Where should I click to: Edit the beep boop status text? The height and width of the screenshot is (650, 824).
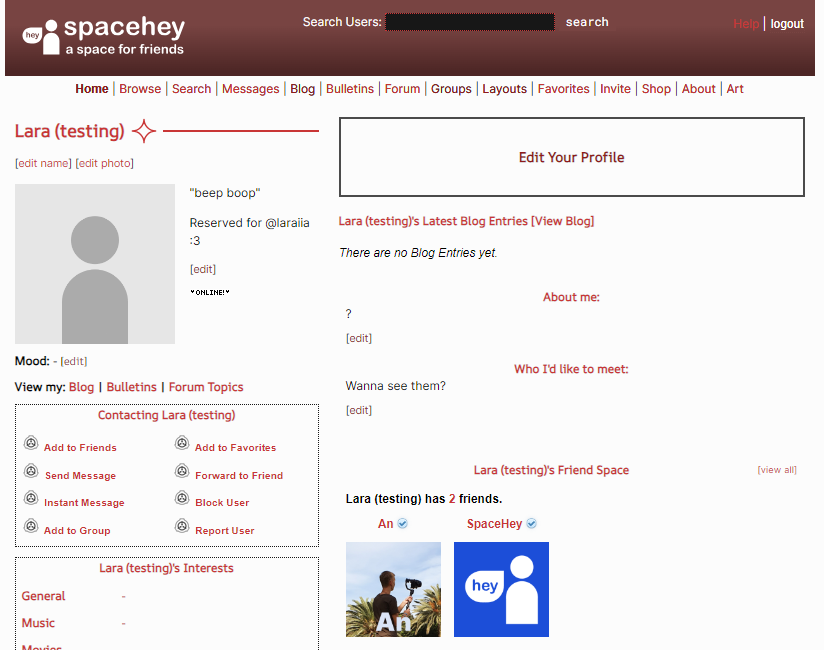203,270
